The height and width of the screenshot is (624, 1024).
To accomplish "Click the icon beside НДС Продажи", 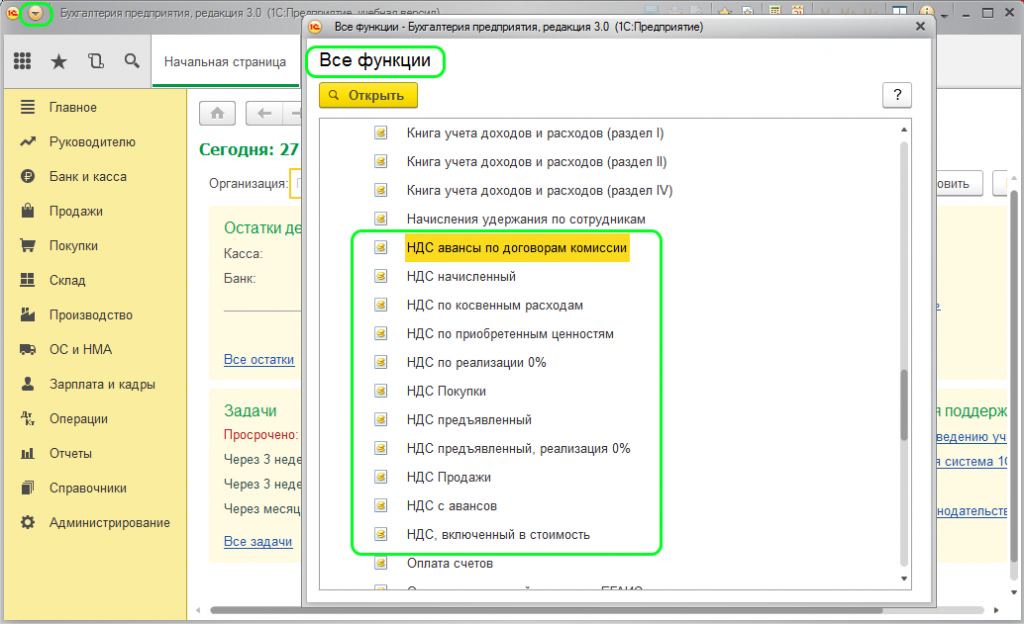I will tap(380, 477).
